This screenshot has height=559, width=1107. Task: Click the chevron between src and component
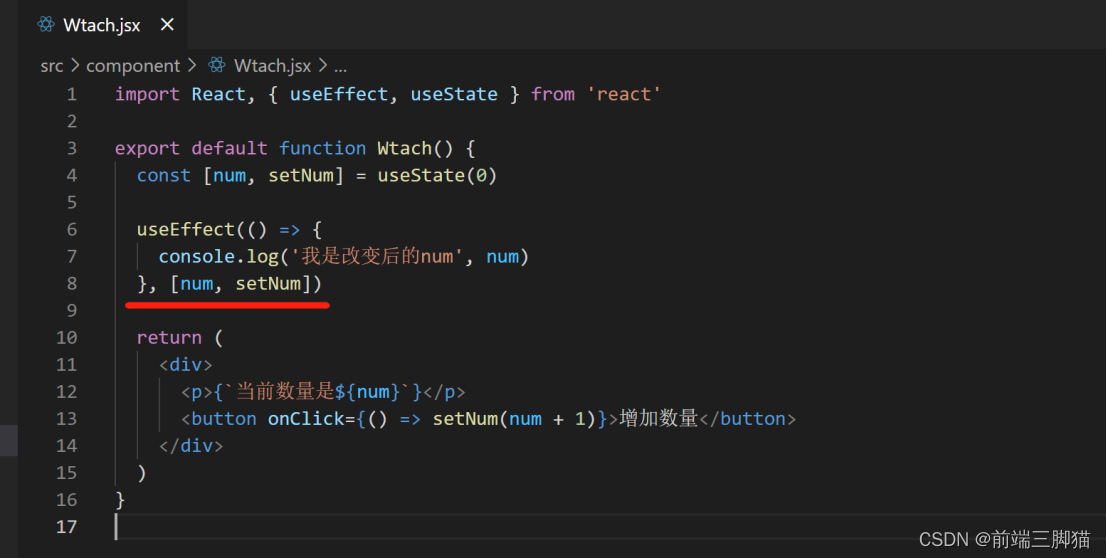point(75,66)
